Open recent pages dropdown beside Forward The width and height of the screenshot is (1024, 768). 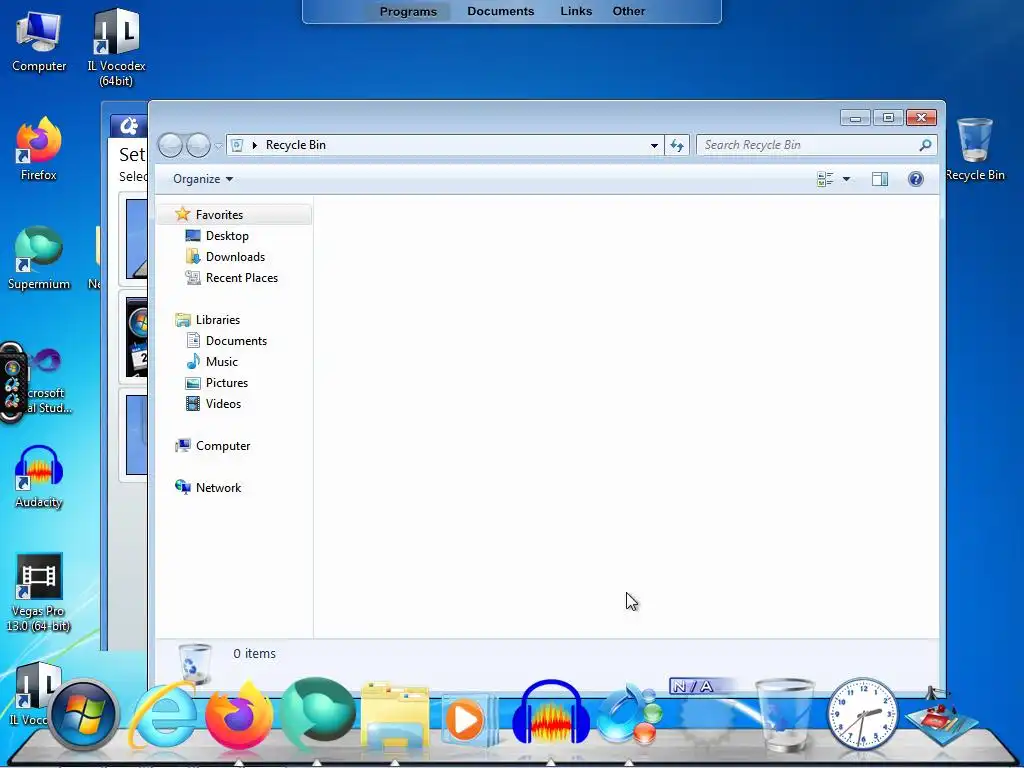click(x=219, y=146)
